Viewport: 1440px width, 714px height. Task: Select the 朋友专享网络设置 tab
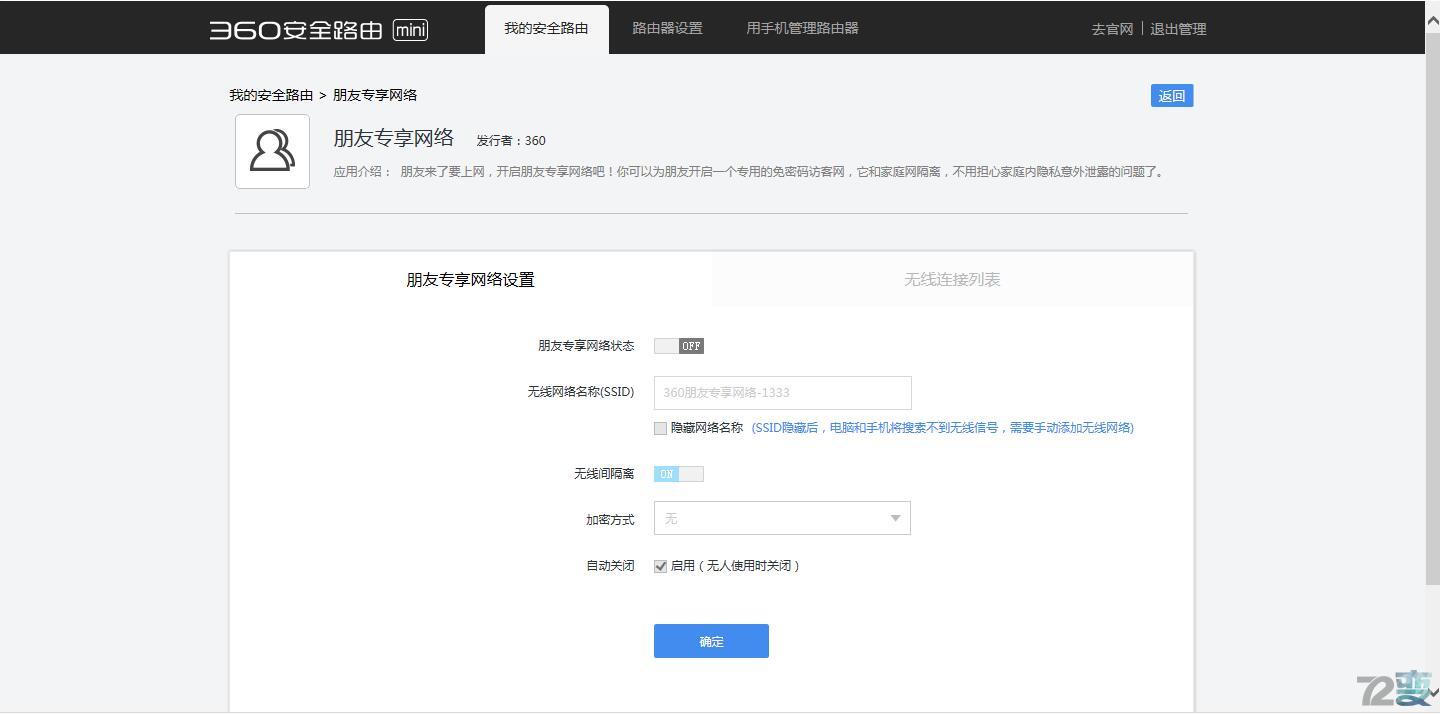point(470,280)
